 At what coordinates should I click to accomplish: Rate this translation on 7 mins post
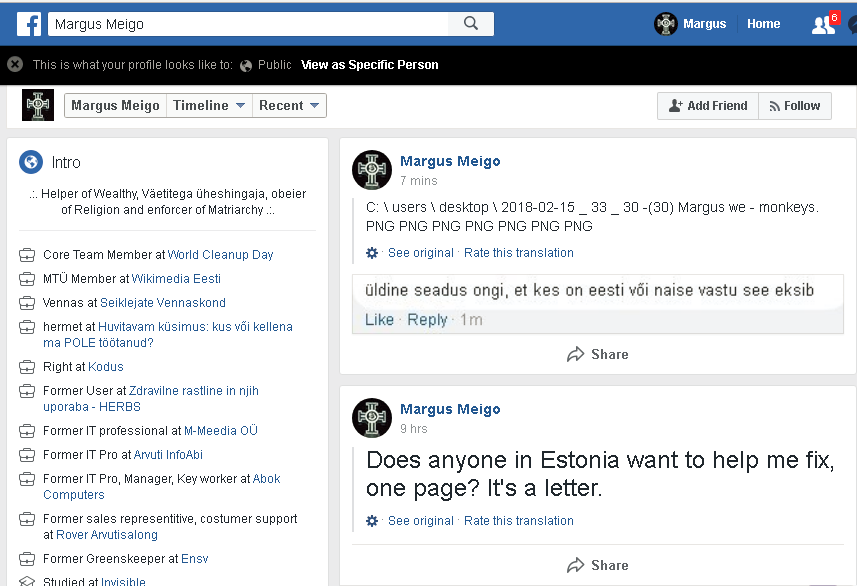click(x=519, y=253)
